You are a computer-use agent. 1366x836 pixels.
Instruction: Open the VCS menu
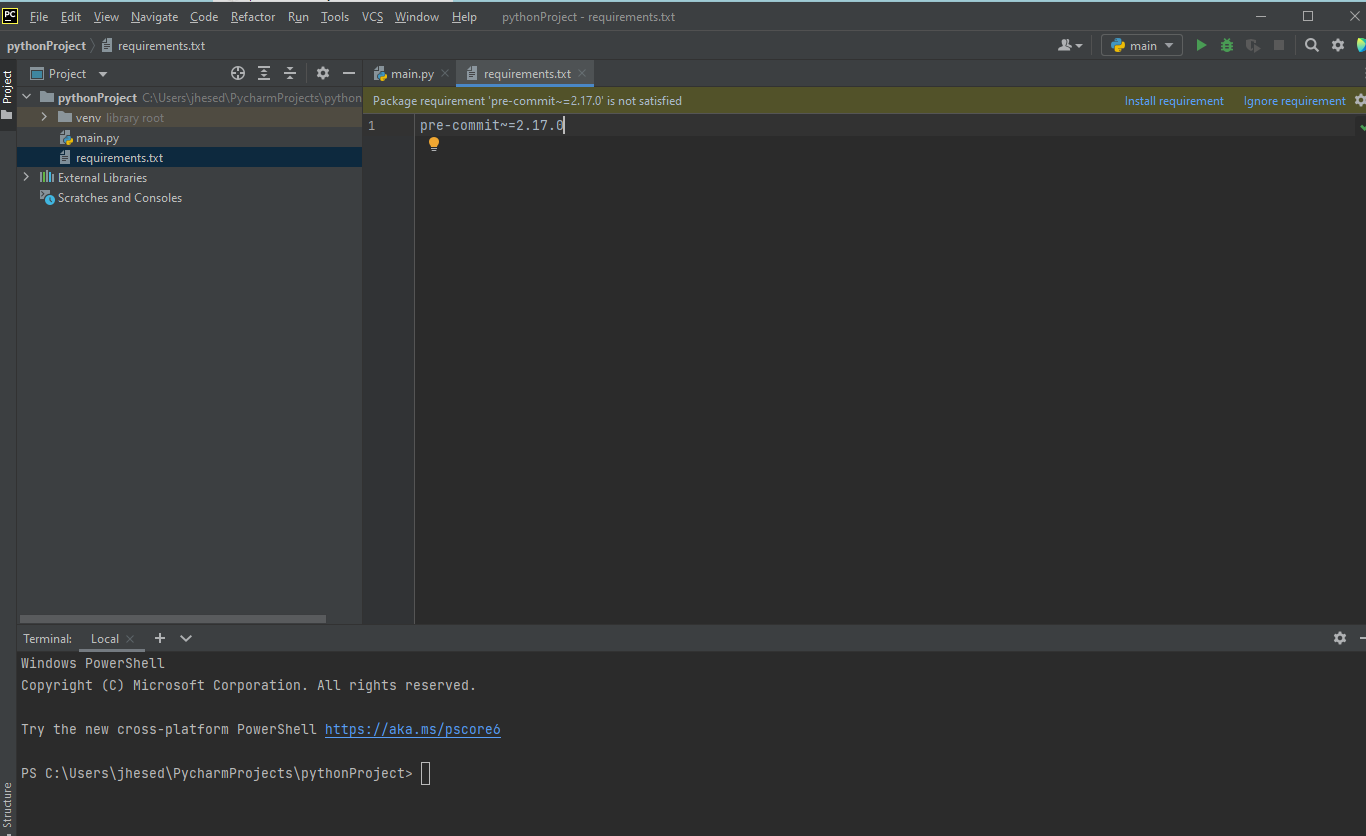371,16
